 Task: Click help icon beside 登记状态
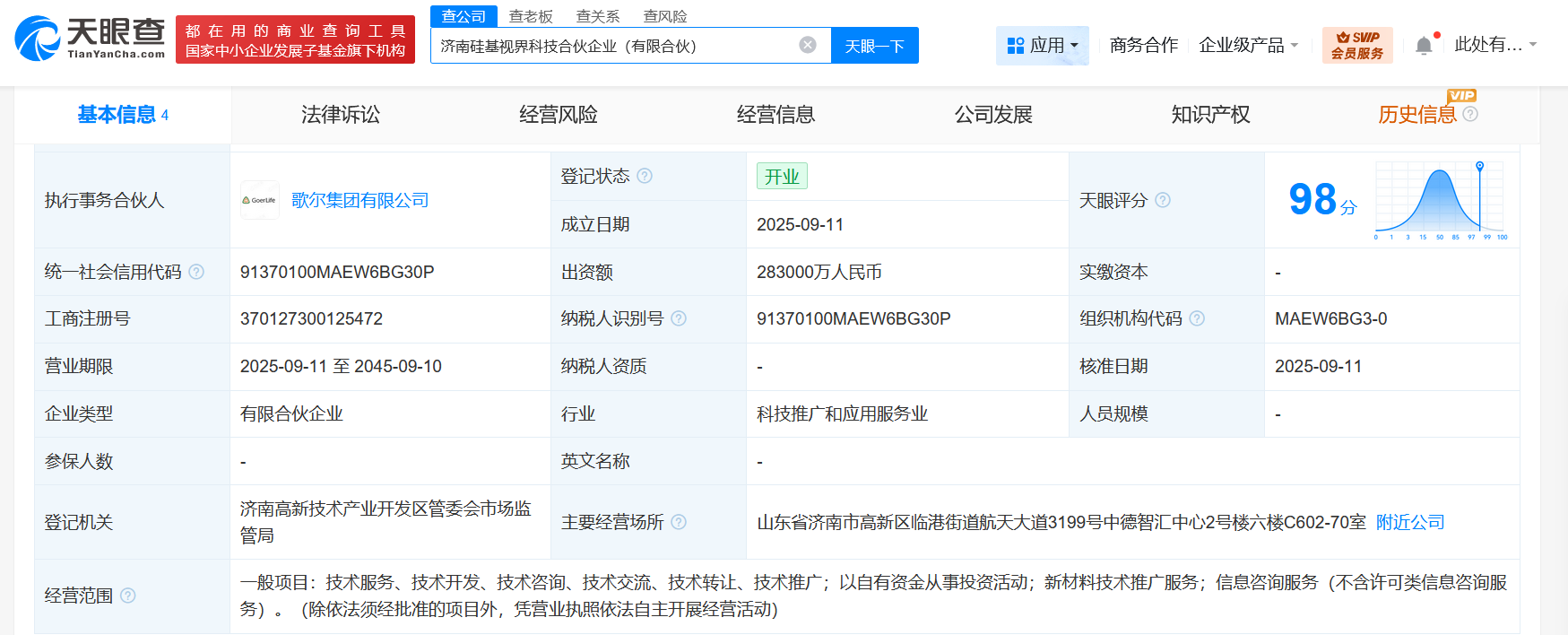coord(645,176)
